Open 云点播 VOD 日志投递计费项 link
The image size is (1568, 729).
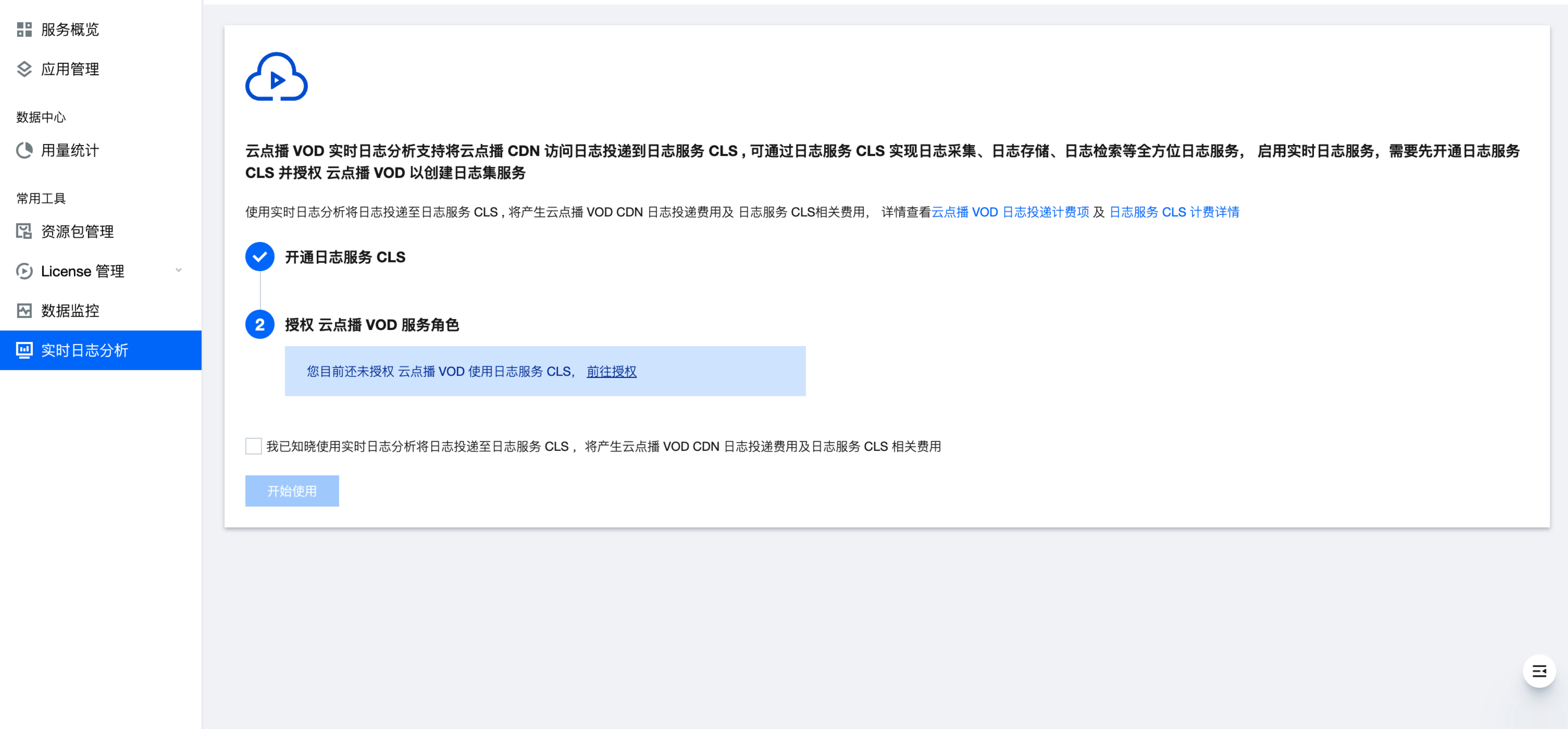click(x=1010, y=212)
